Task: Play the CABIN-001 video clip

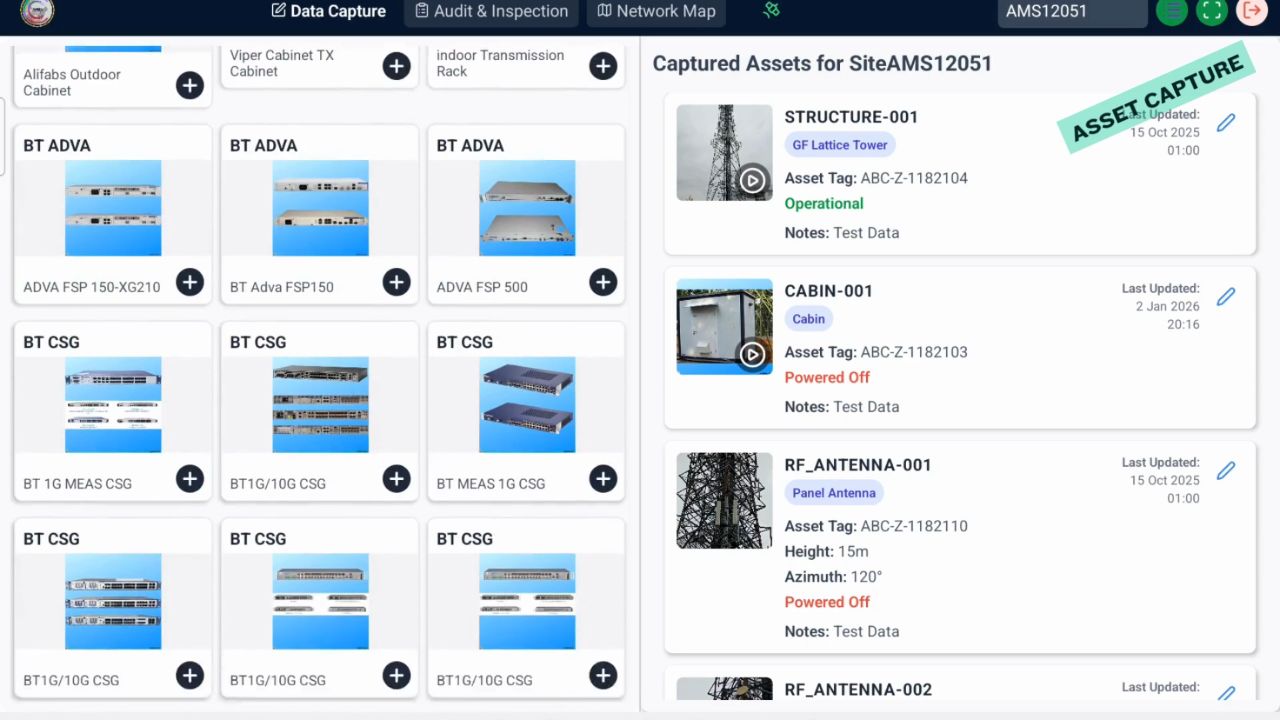Action: click(753, 354)
